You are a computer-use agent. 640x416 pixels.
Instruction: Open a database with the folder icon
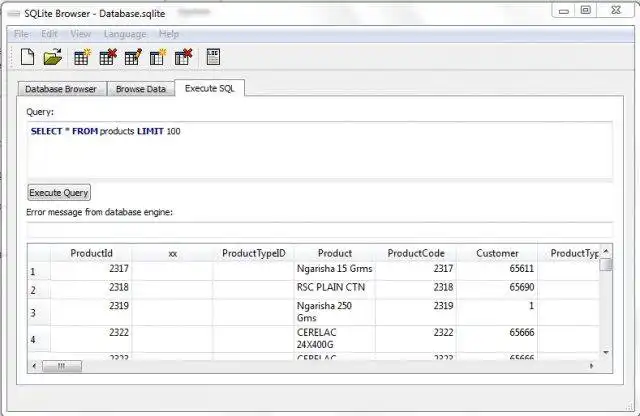point(53,57)
